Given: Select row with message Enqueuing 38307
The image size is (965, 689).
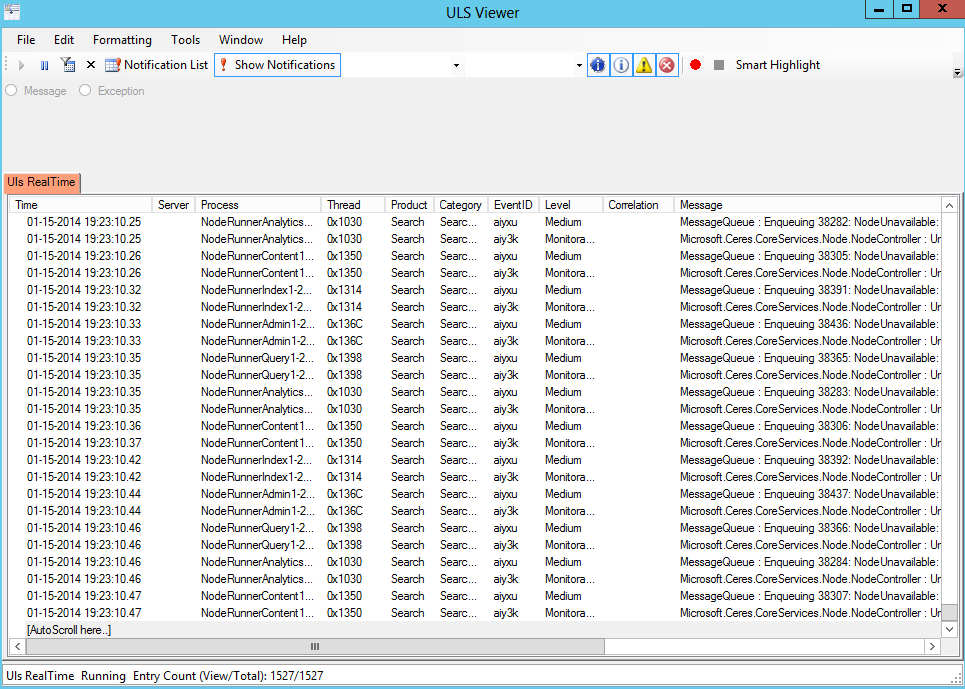Looking at the screenshot, I should (x=475, y=596).
